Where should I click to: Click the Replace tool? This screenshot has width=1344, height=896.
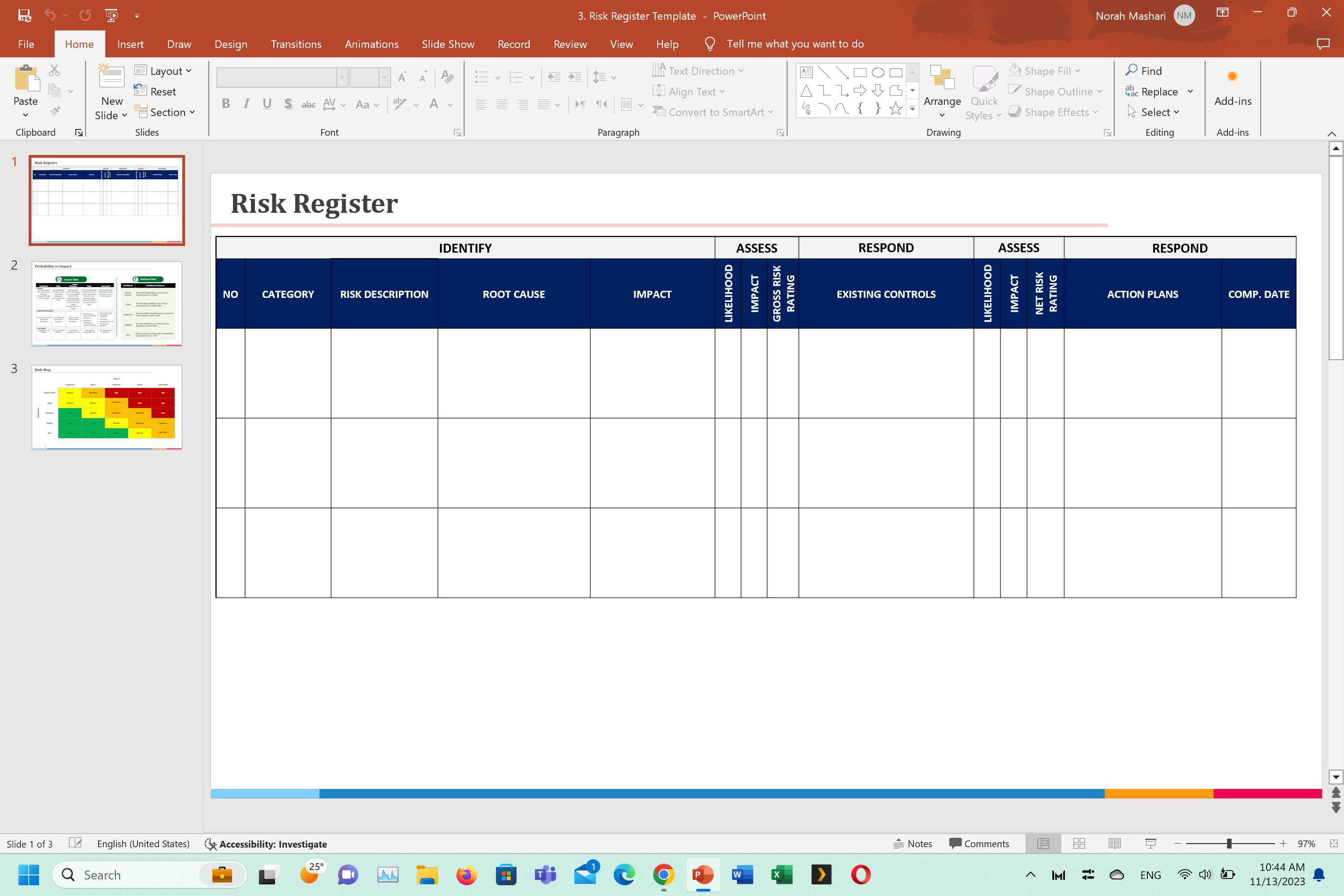[1158, 91]
